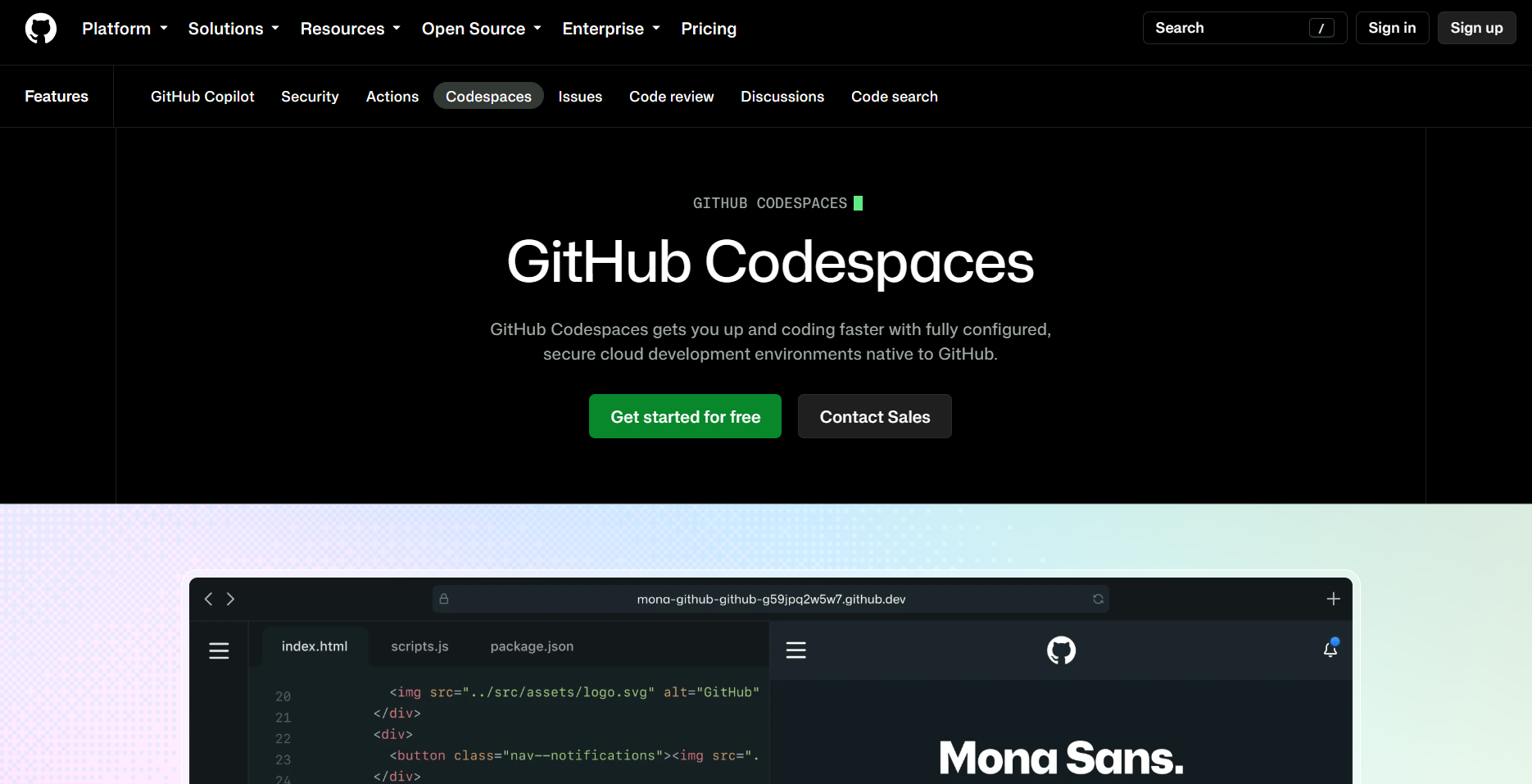Open the preview pane hamburger menu
Screen dimensions: 1532x784
click(796, 650)
